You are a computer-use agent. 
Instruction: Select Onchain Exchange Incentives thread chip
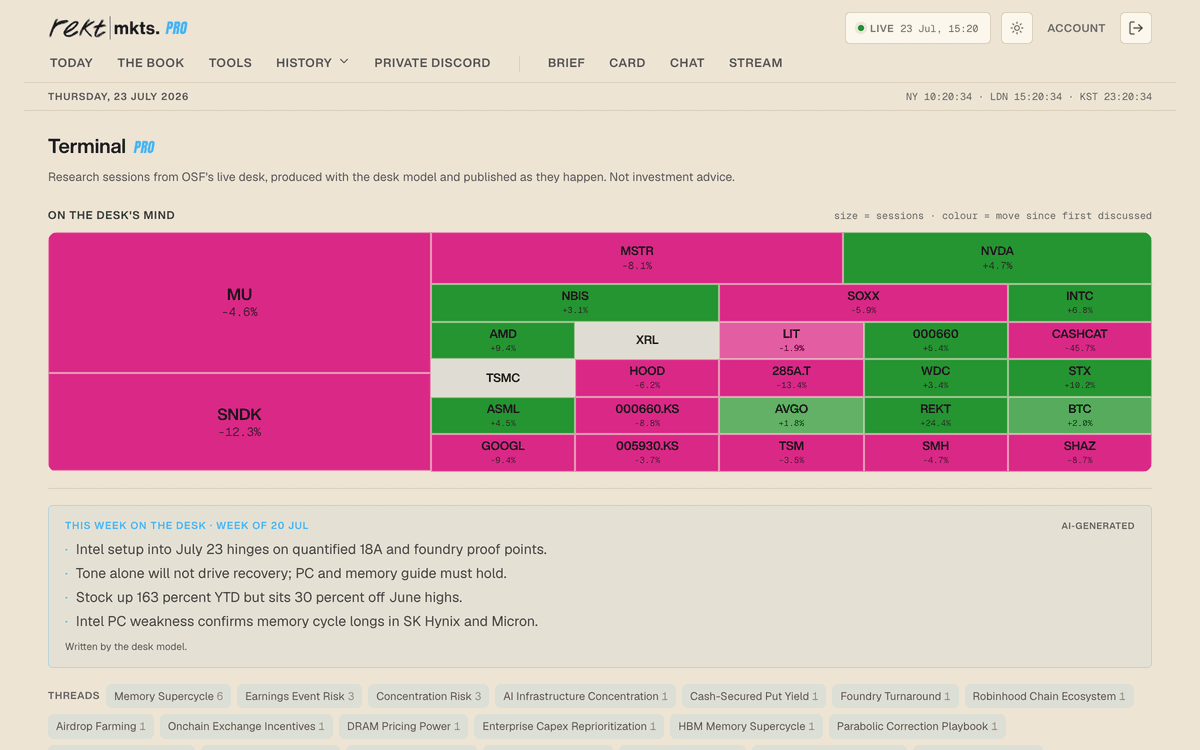tap(247, 726)
